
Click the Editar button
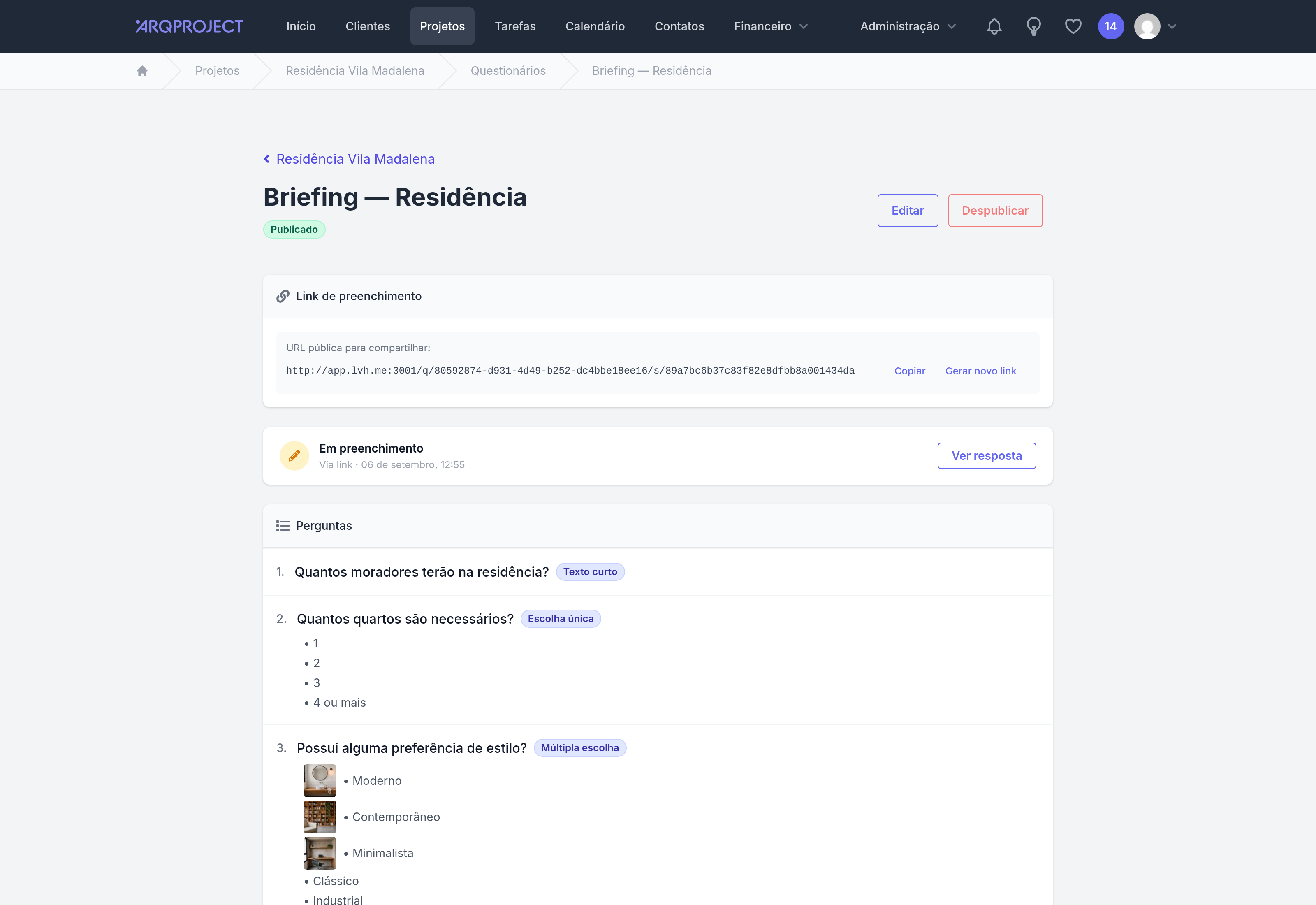[x=907, y=210]
